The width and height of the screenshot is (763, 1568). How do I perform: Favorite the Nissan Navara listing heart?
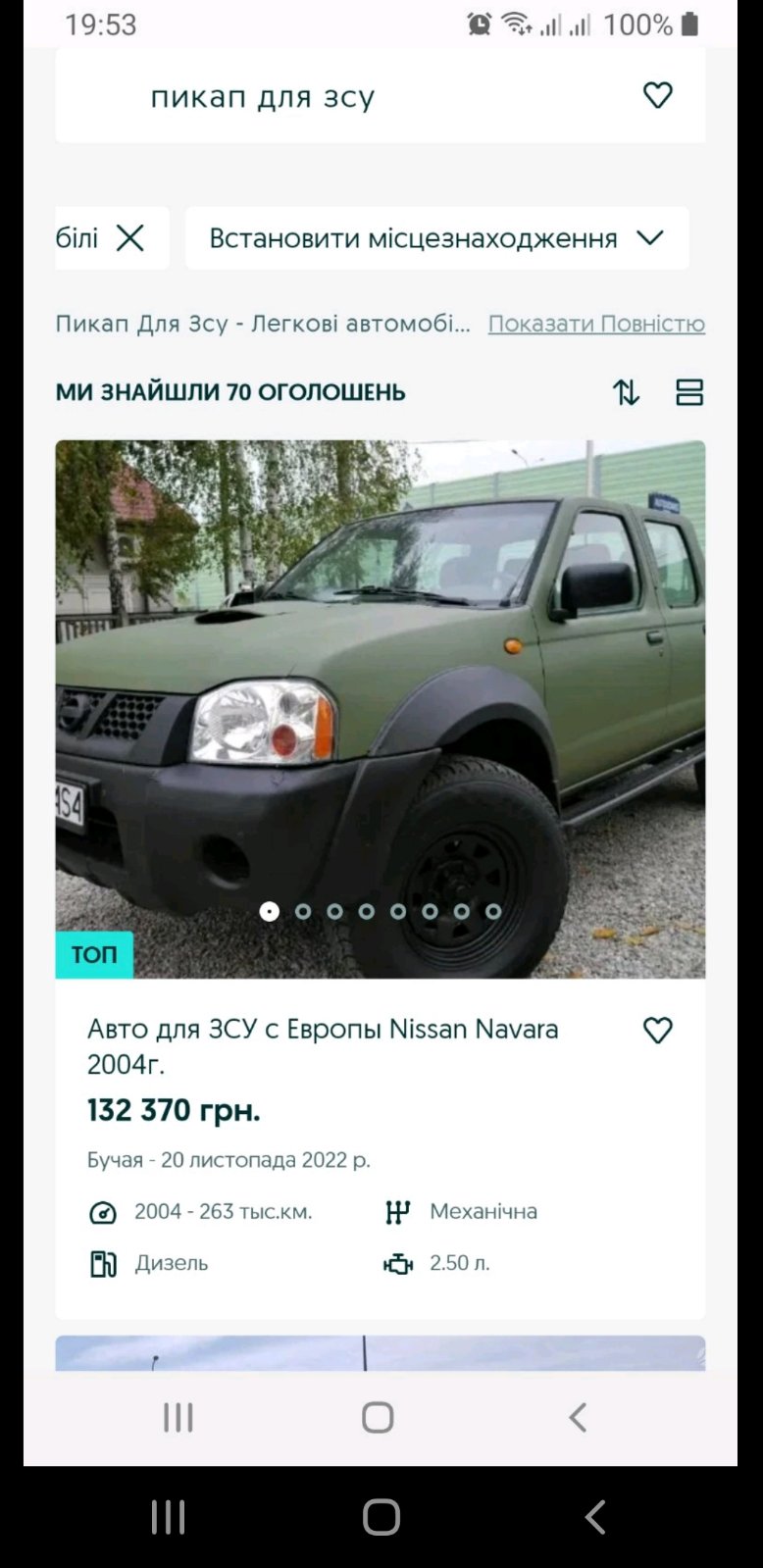tap(657, 1030)
